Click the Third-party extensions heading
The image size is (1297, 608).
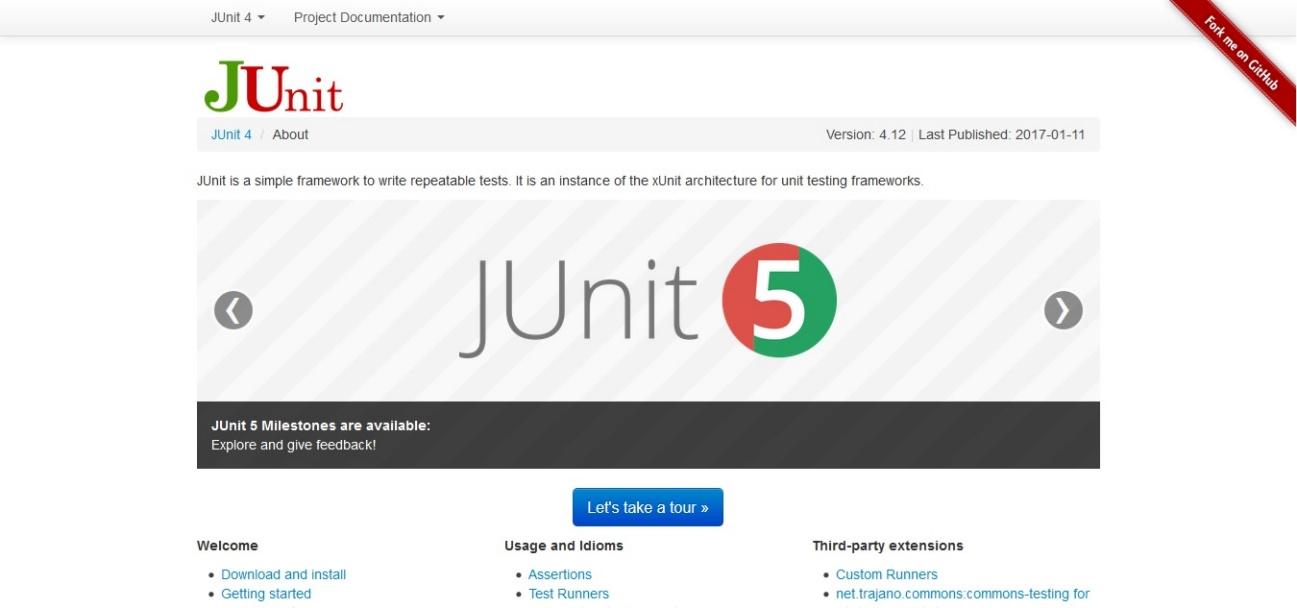888,545
